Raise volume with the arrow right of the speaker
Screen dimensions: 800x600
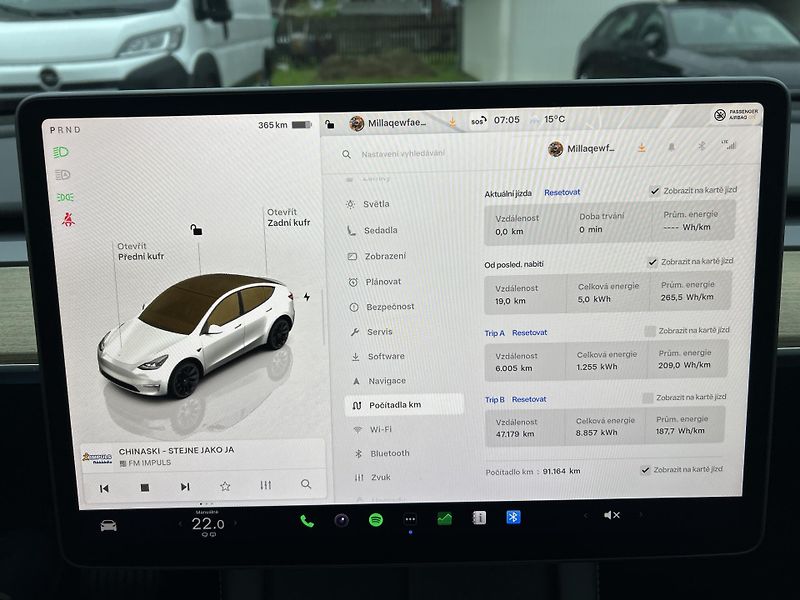pos(640,515)
